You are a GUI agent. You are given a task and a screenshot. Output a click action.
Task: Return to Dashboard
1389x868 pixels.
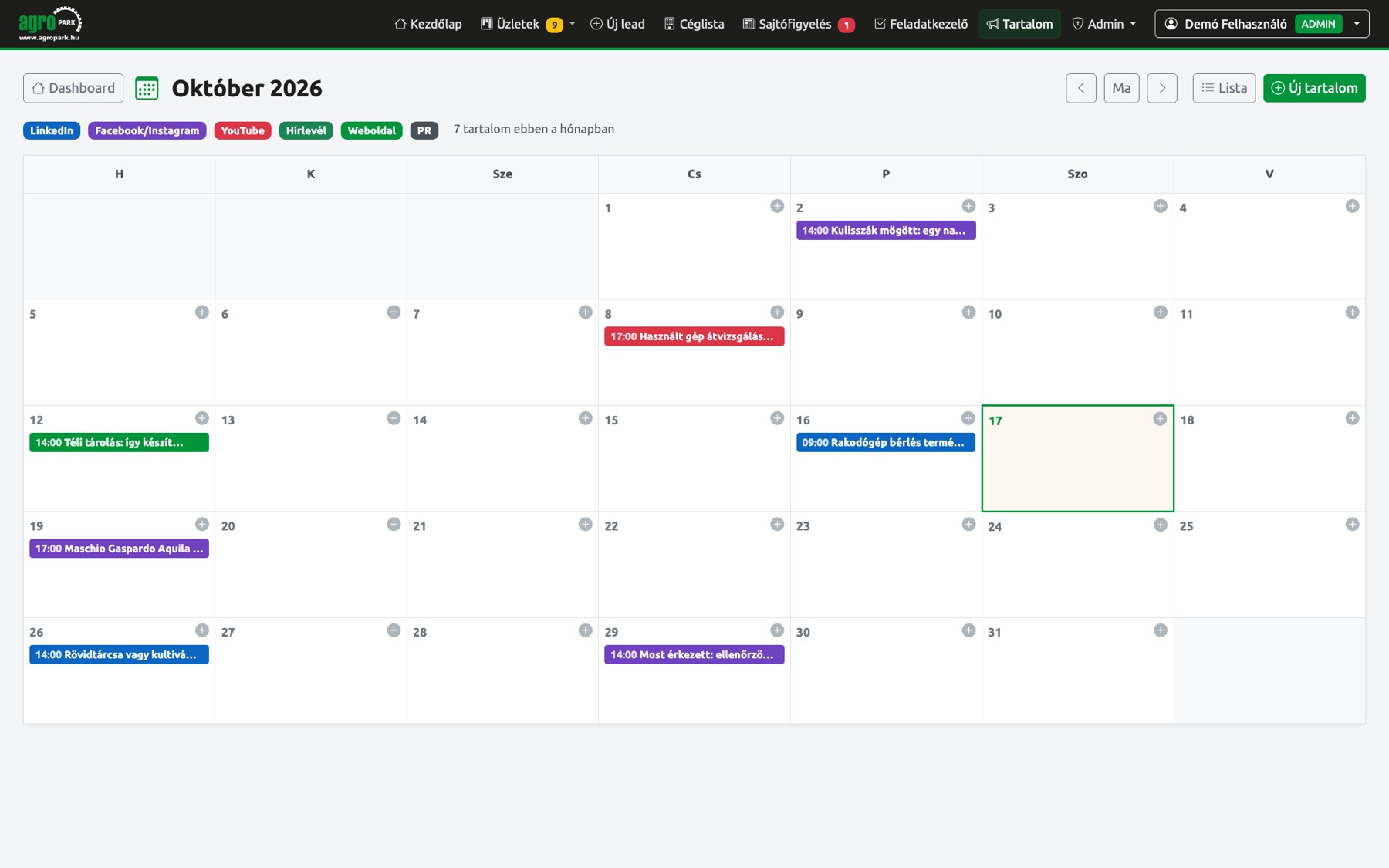[73, 88]
